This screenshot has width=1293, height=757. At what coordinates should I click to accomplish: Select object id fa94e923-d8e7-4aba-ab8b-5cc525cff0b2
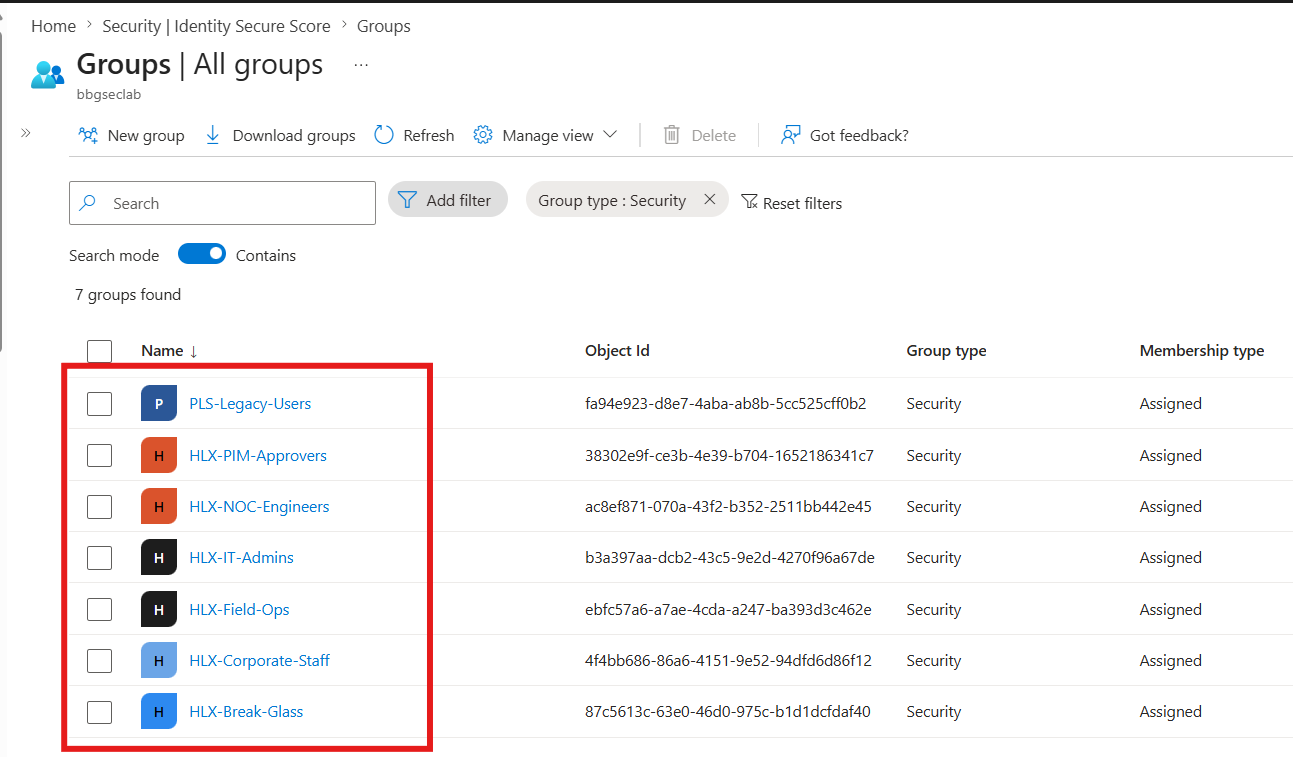click(x=725, y=403)
